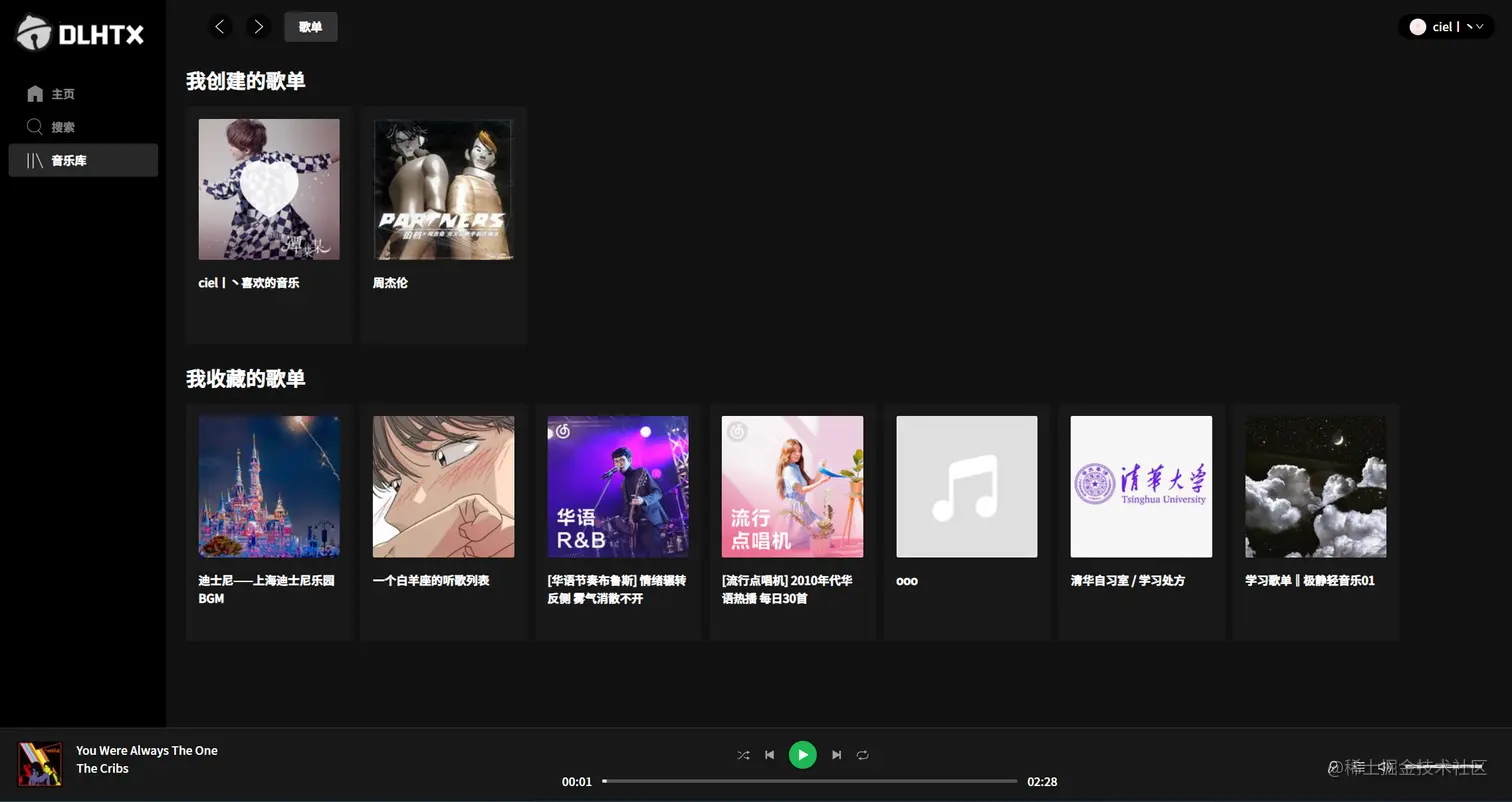Open the 清华自习室 playlist

(x=1140, y=487)
